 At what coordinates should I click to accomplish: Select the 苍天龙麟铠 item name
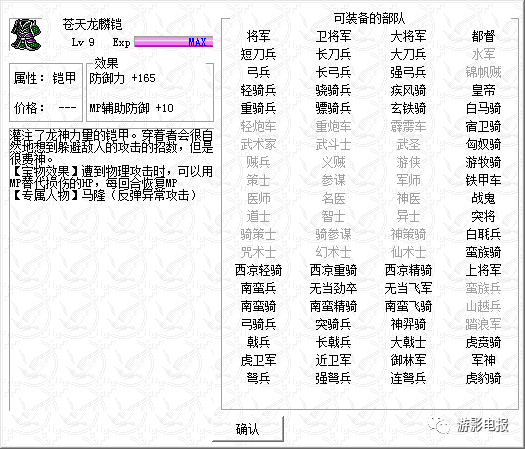92,24
